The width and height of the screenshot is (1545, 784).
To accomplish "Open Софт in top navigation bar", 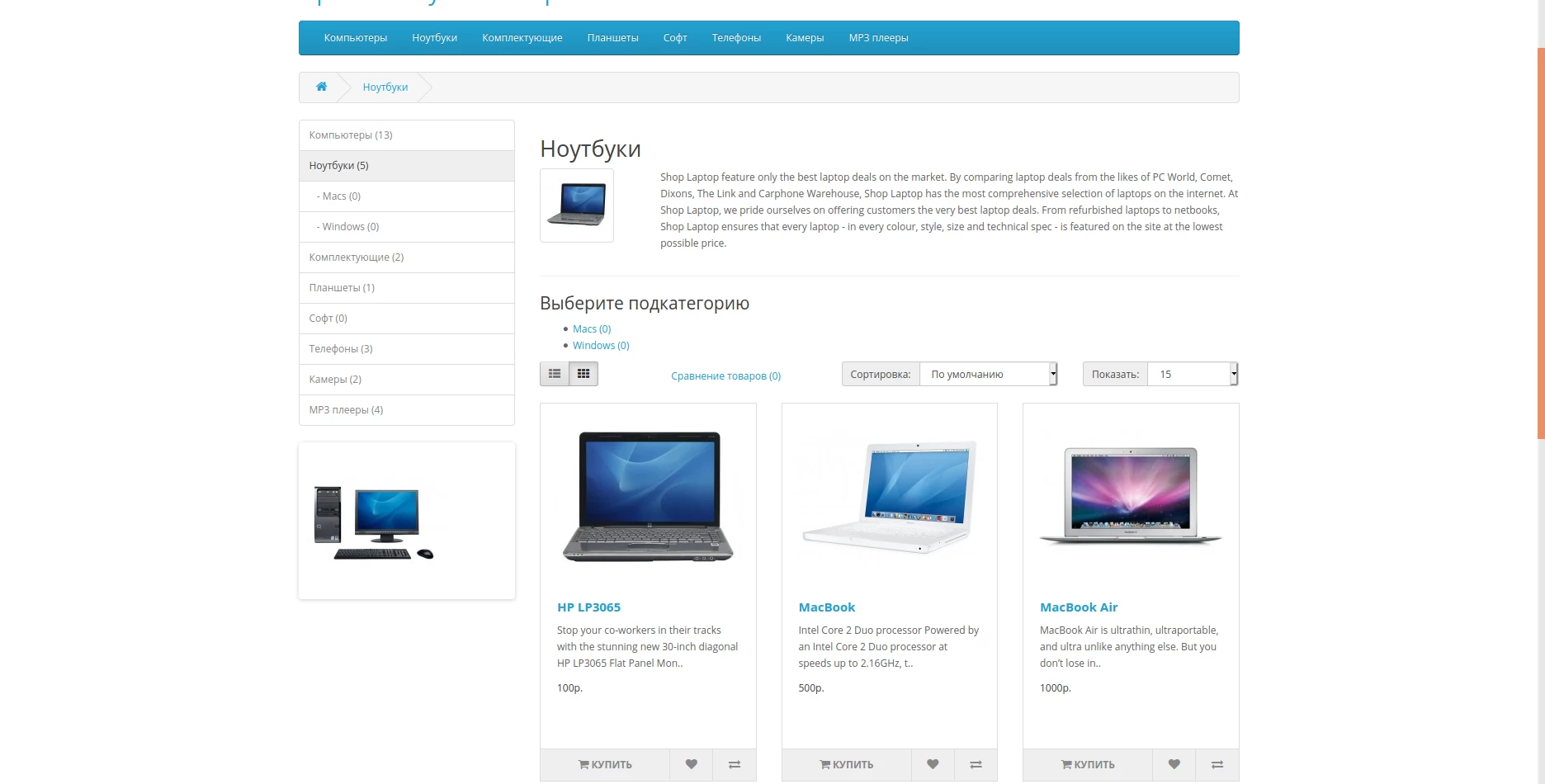I will coord(675,38).
